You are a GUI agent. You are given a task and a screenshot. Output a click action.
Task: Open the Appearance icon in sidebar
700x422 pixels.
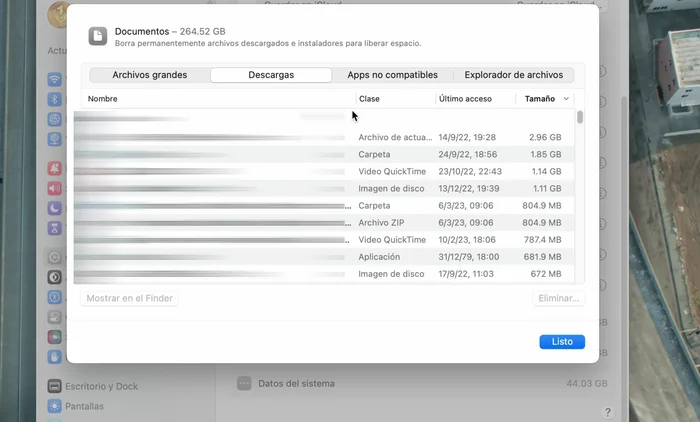(x=54, y=277)
